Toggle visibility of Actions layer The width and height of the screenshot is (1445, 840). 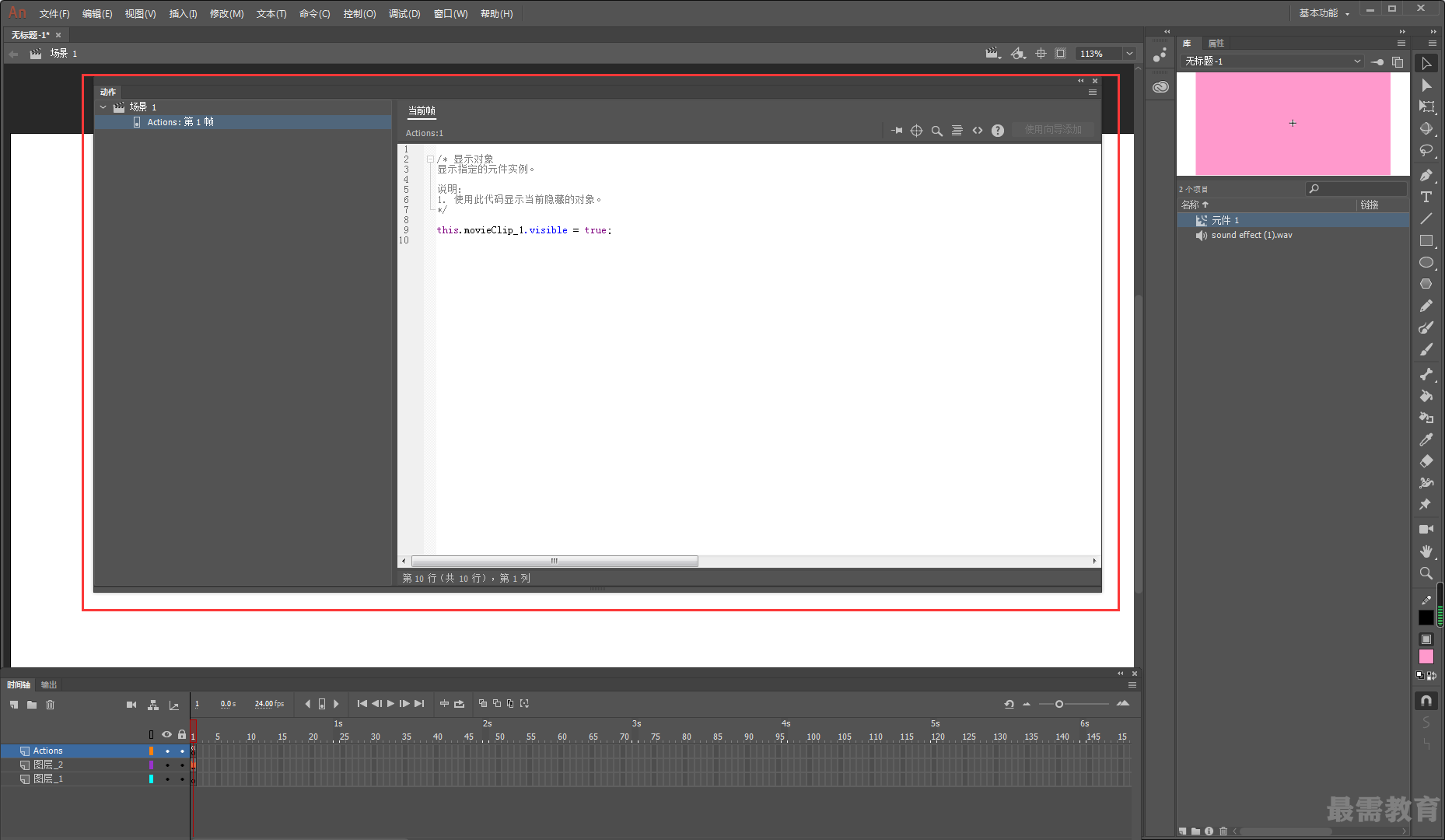[x=166, y=751]
